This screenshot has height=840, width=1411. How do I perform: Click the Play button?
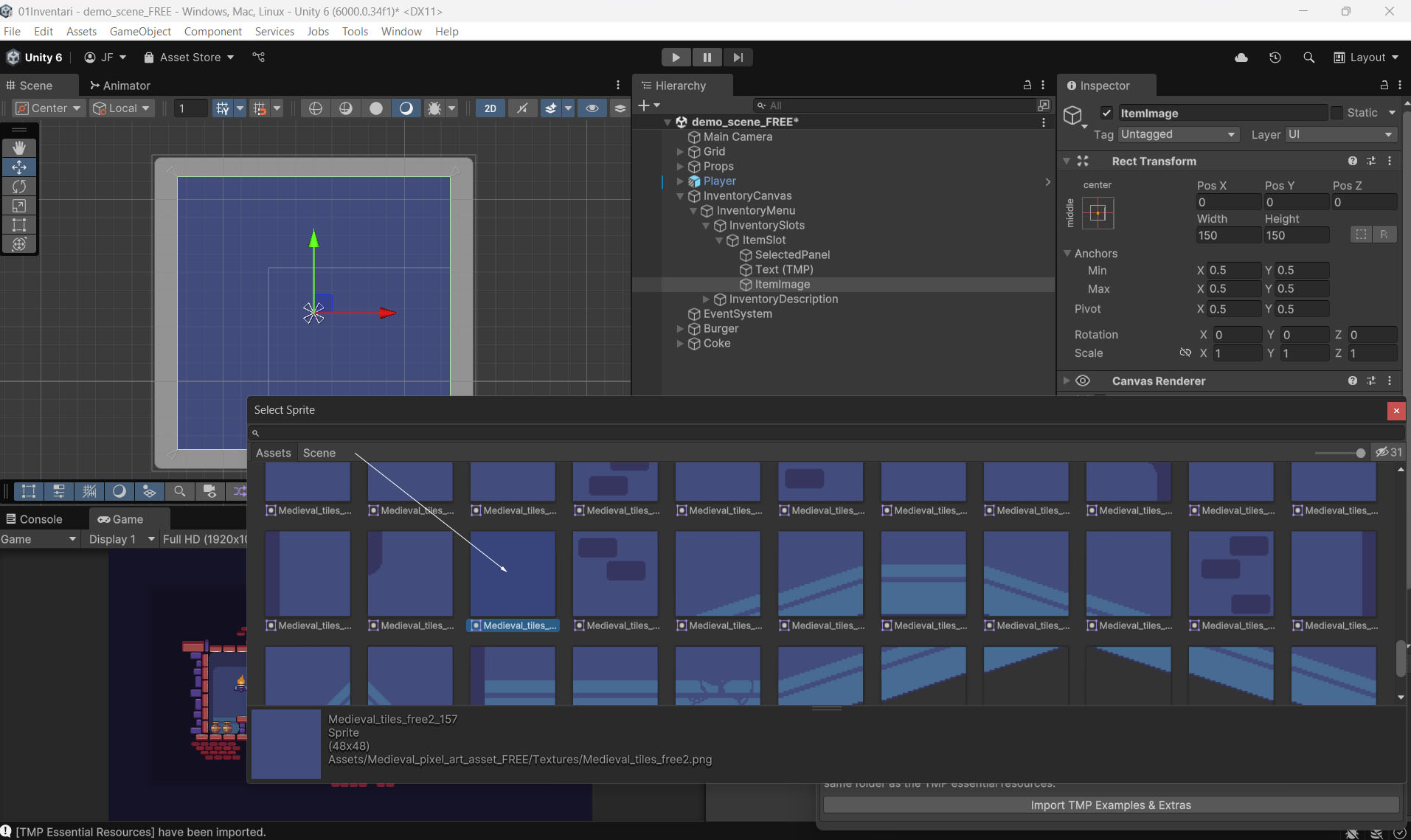coord(675,58)
